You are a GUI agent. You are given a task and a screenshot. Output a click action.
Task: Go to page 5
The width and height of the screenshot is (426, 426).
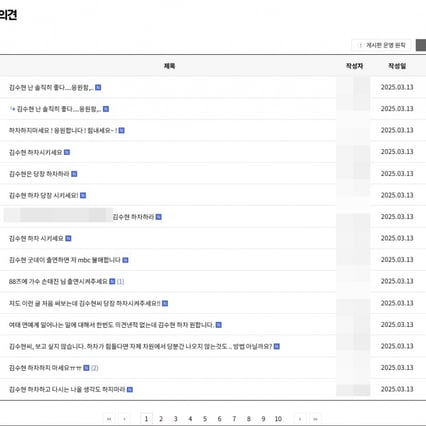click(205, 419)
